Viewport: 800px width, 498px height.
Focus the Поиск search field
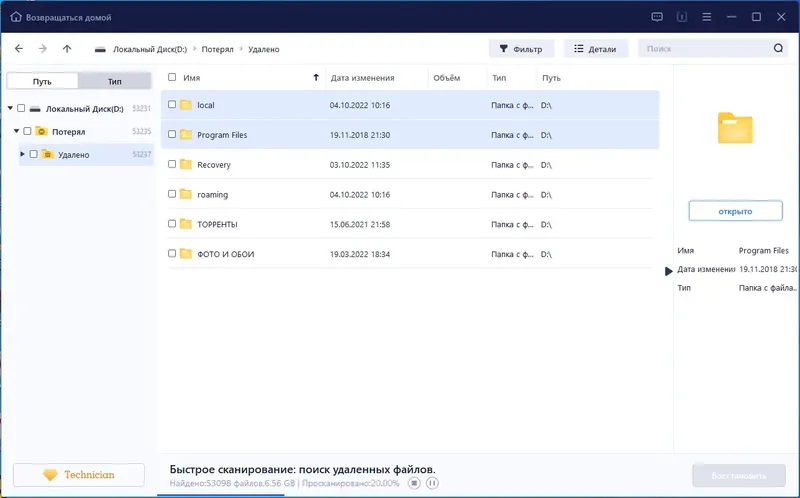click(x=707, y=48)
